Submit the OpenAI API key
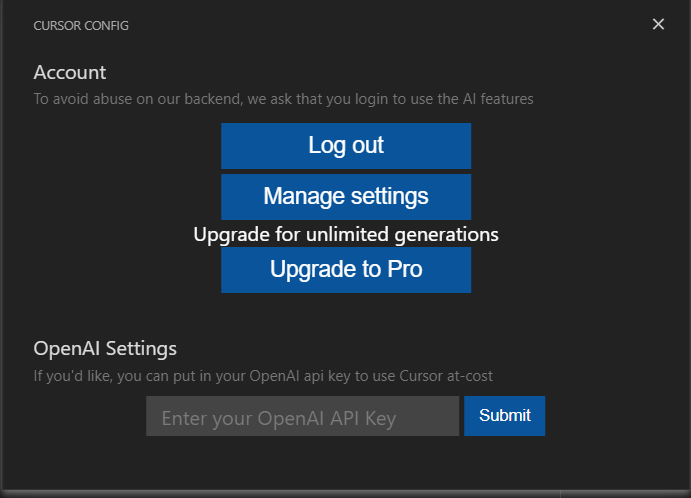691x498 pixels. tap(504, 416)
